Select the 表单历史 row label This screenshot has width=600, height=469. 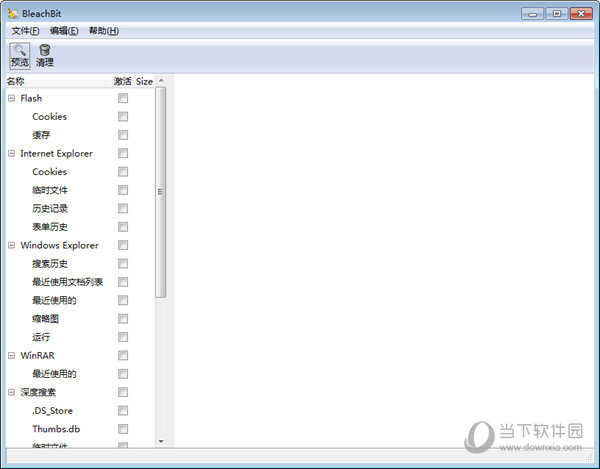pos(50,227)
